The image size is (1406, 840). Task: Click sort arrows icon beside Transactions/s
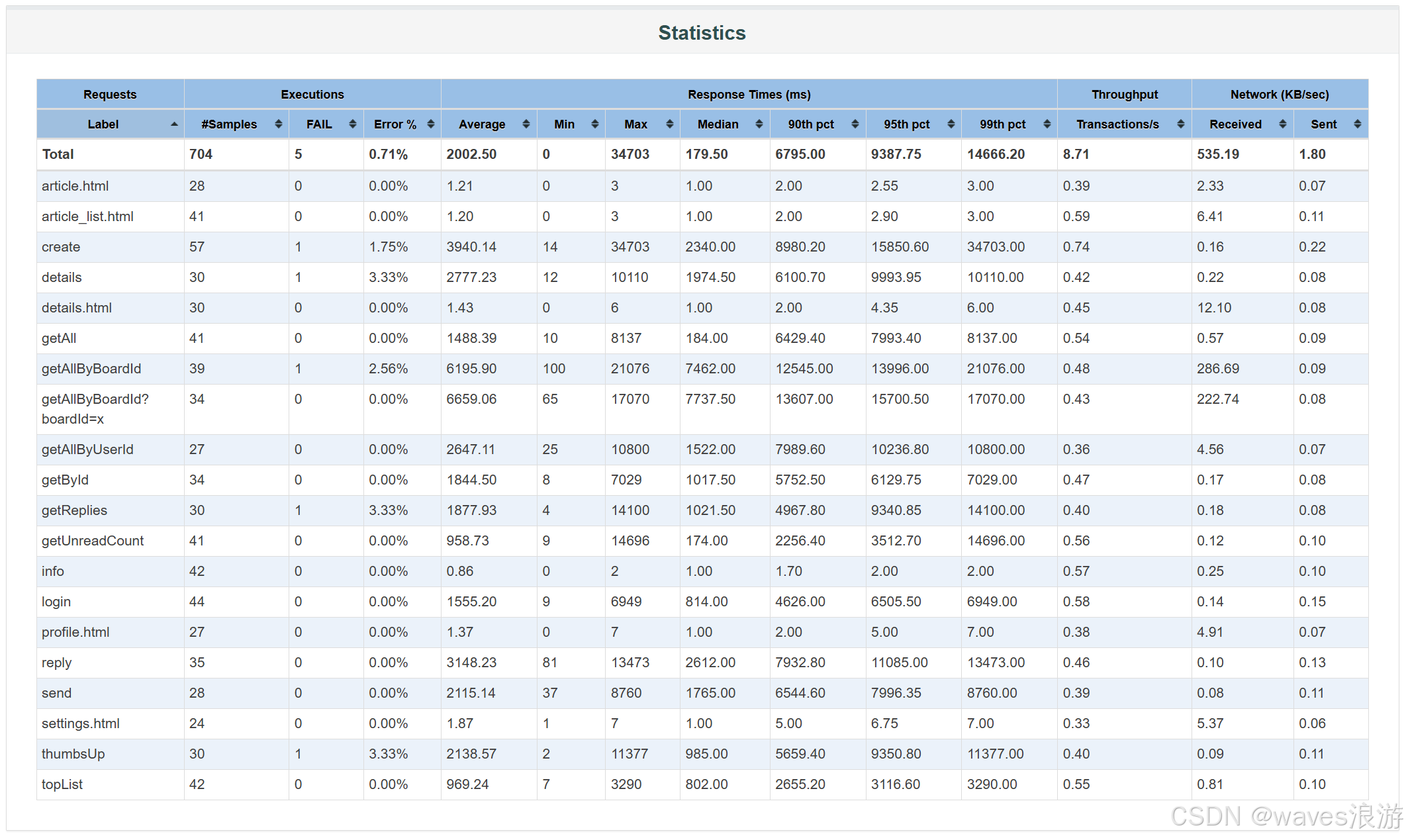click(1181, 124)
